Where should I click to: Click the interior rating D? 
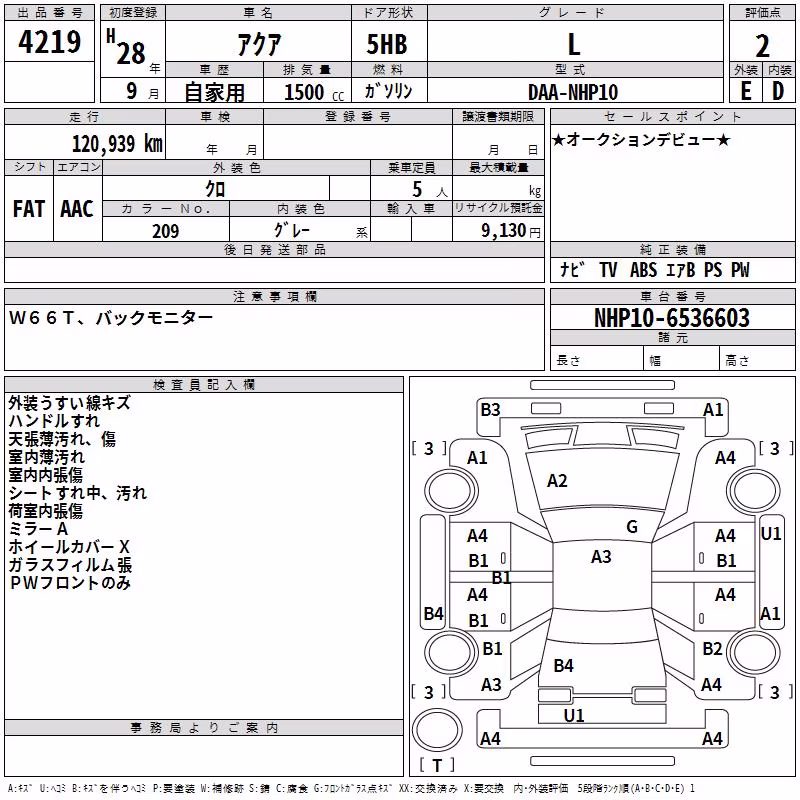click(x=778, y=91)
